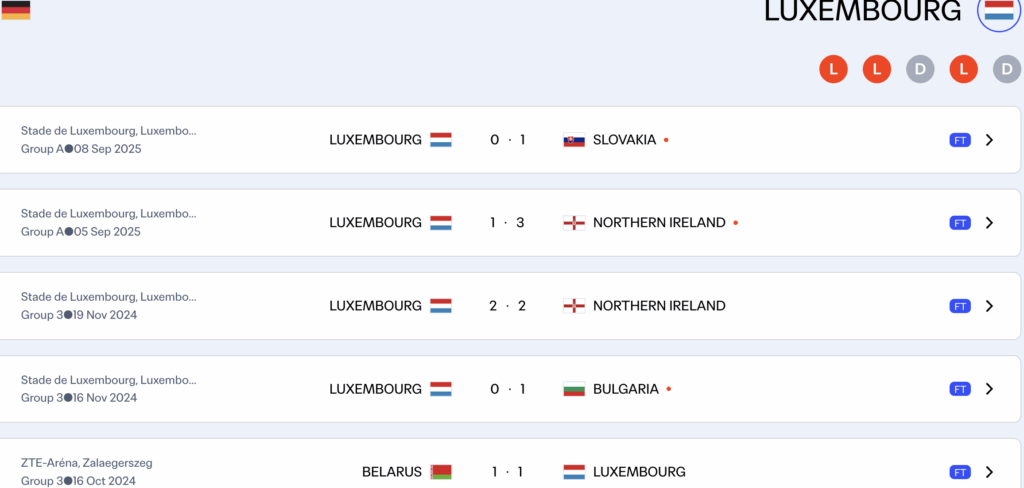Open the BELARUS team link
Viewport: 1024px width, 488px height.
(392, 472)
